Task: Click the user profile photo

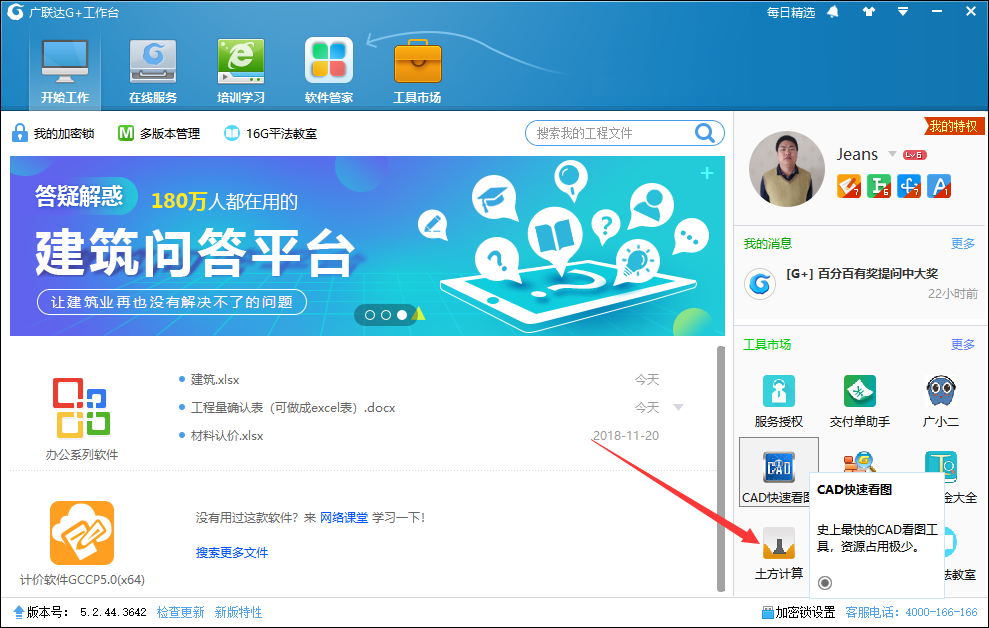Action: (x=787, y=169)
